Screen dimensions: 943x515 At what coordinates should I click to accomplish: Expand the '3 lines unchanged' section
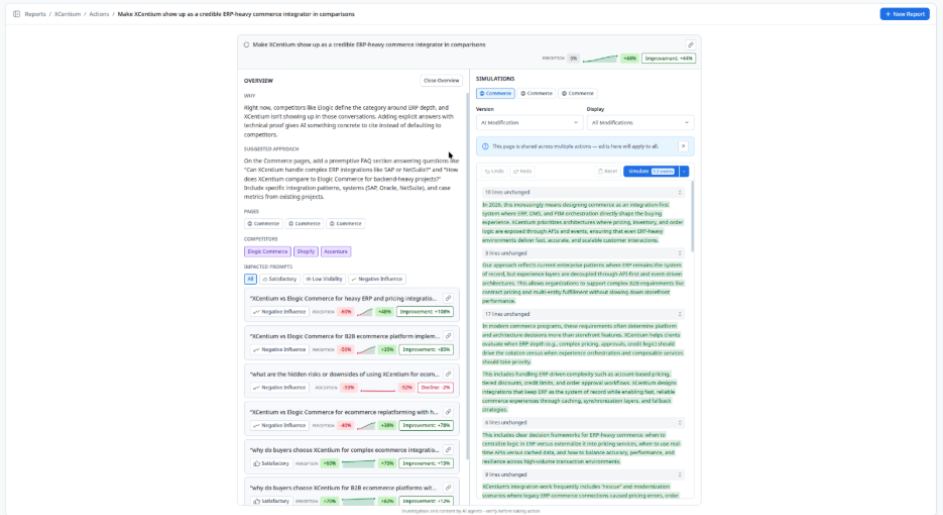(583, 253)
